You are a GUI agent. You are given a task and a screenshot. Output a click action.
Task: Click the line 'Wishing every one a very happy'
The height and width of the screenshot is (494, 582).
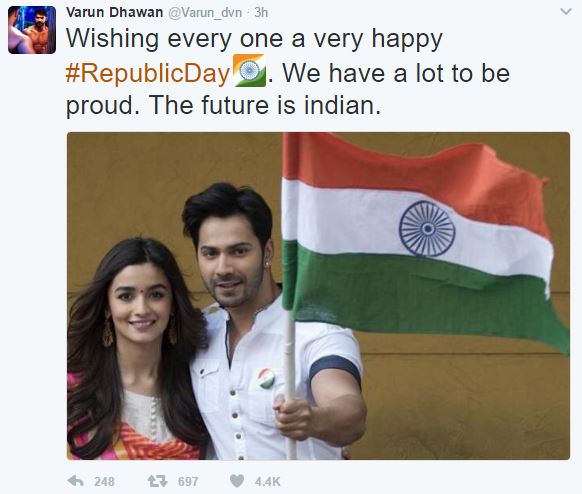(x=255, y=40)
